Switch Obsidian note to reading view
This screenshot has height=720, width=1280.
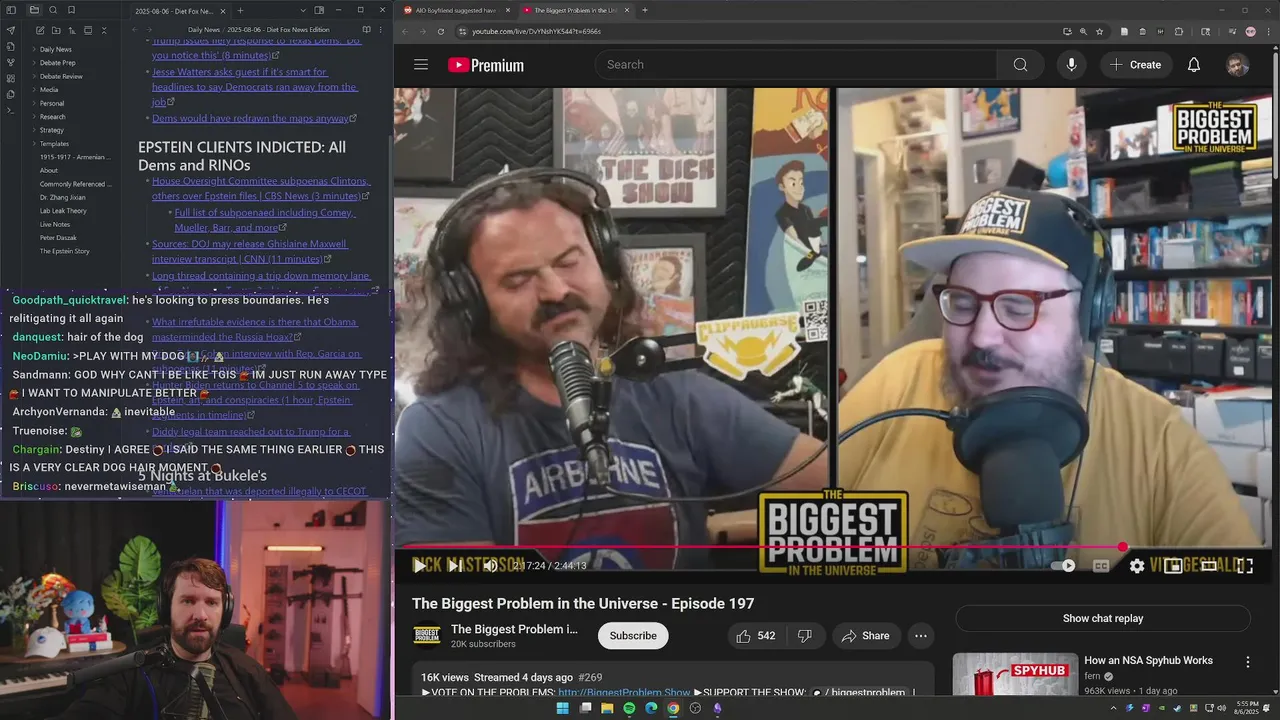point(366,30)
